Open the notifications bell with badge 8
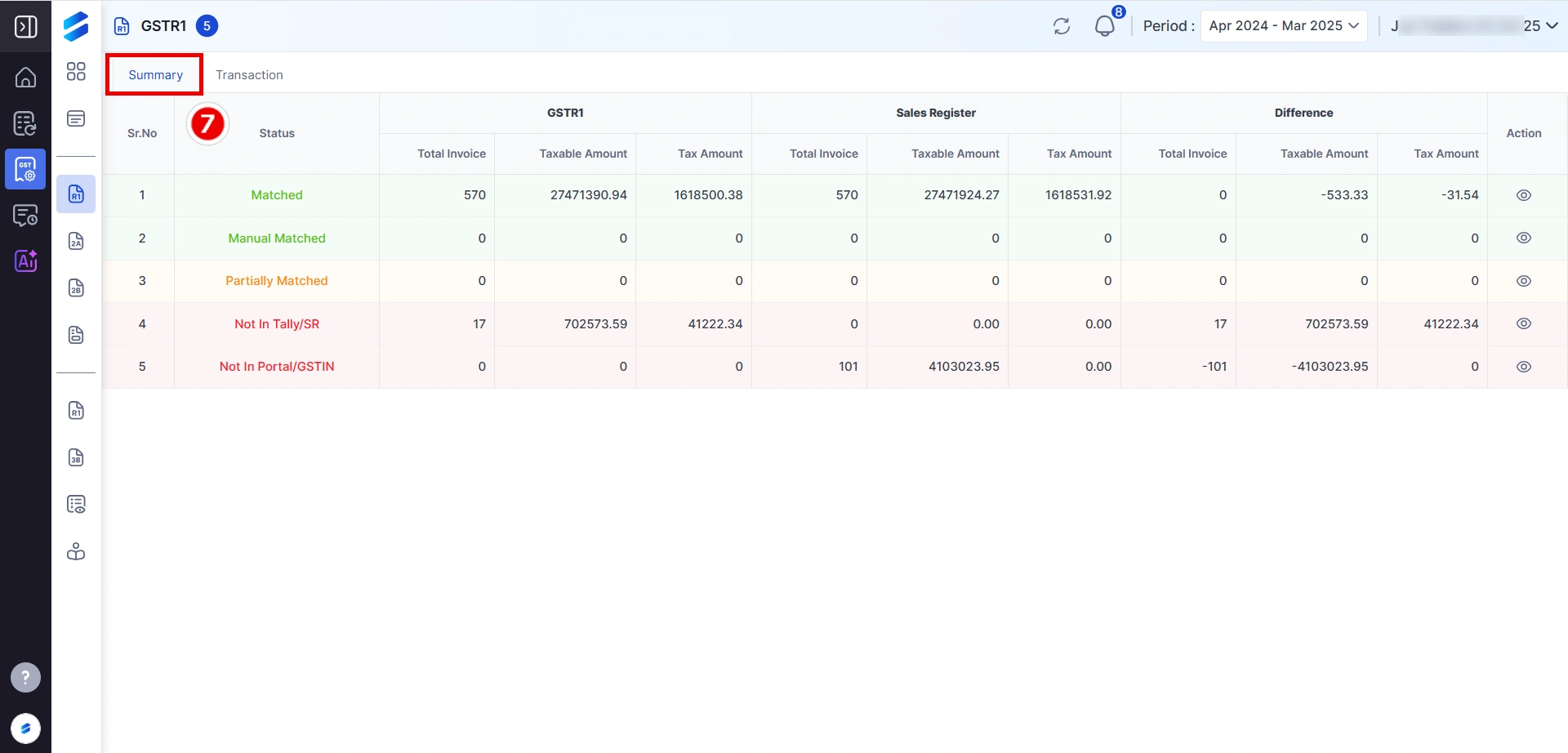 tap(1105, 26)
